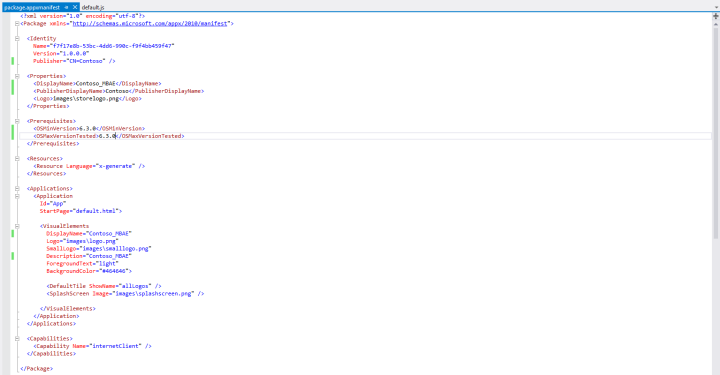This screenshot has width=720, height=375.
Task: Click the closing Package tag
Action: [x=37, y=369]
